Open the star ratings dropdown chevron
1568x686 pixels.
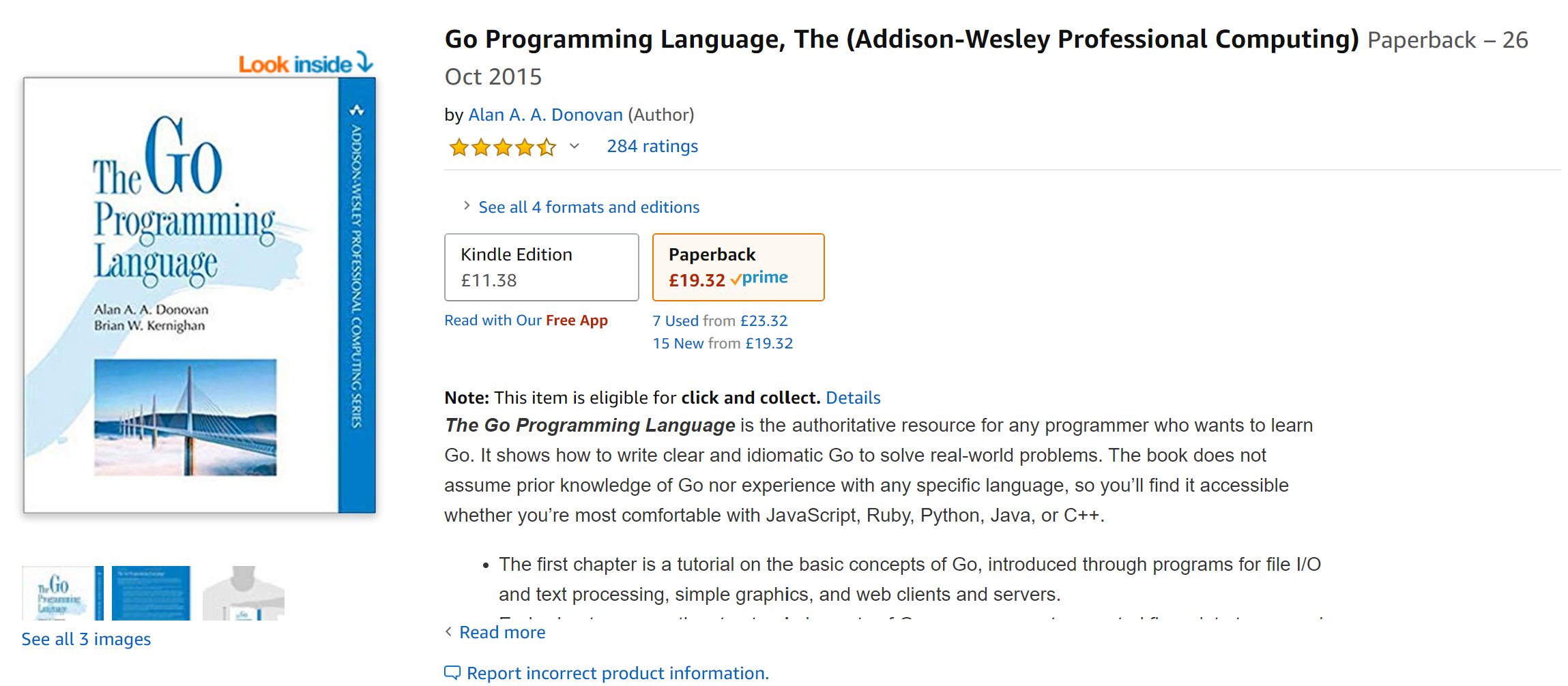(575, 146)
